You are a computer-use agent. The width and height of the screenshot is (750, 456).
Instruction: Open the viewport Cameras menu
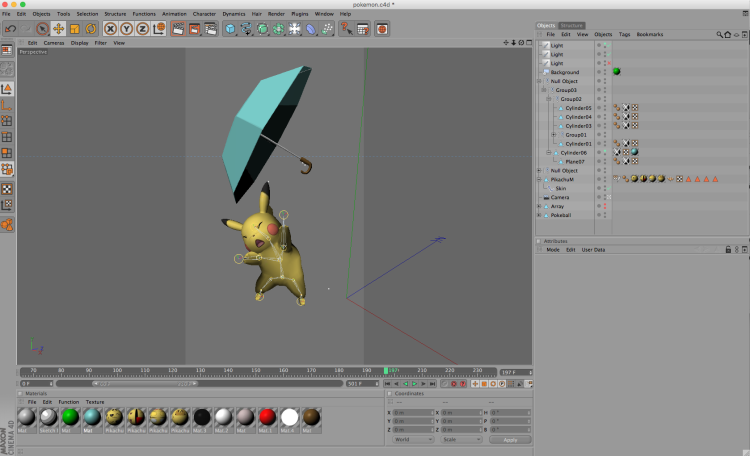(x=54, y=43)
